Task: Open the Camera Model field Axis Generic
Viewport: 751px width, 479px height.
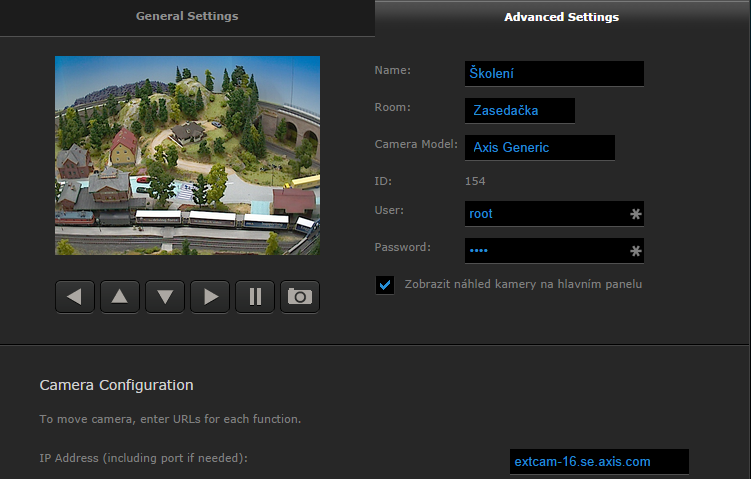Action: point(540,148)
